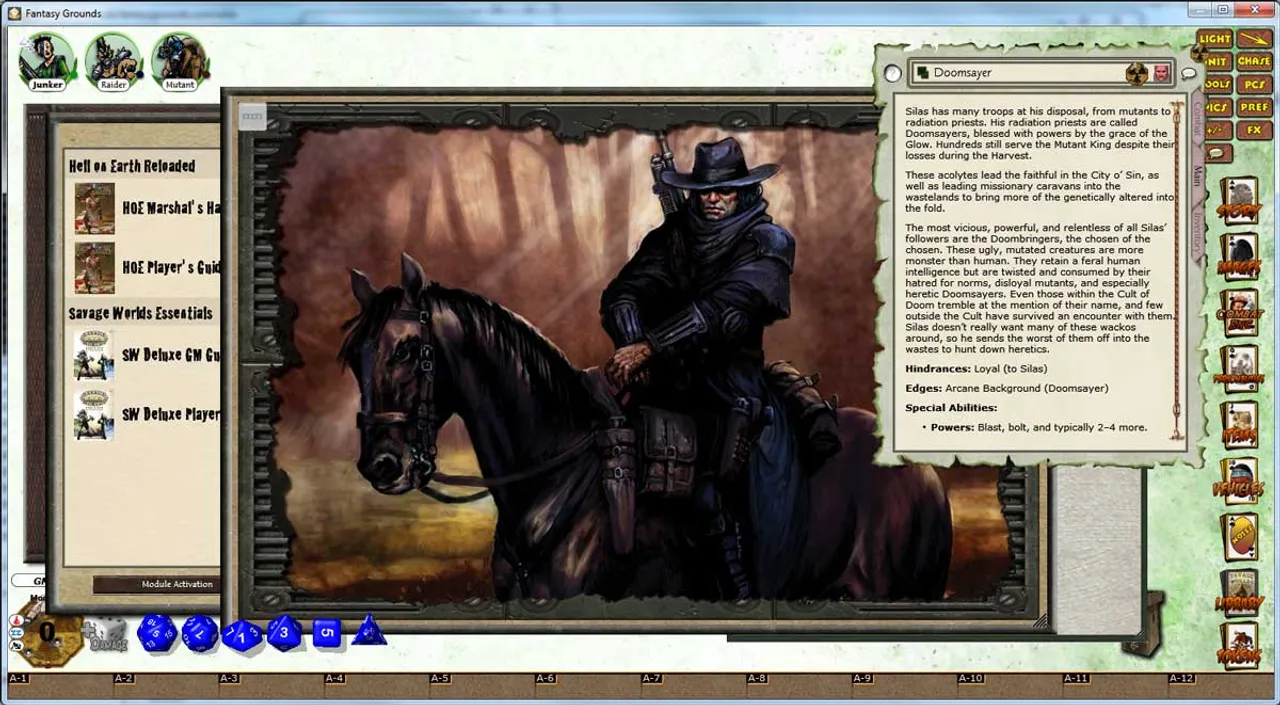Image resolution: width=1280 pixels, height=705 pixels.
Task: Select the HOE Player's Guide module
Action: point(146,267)
